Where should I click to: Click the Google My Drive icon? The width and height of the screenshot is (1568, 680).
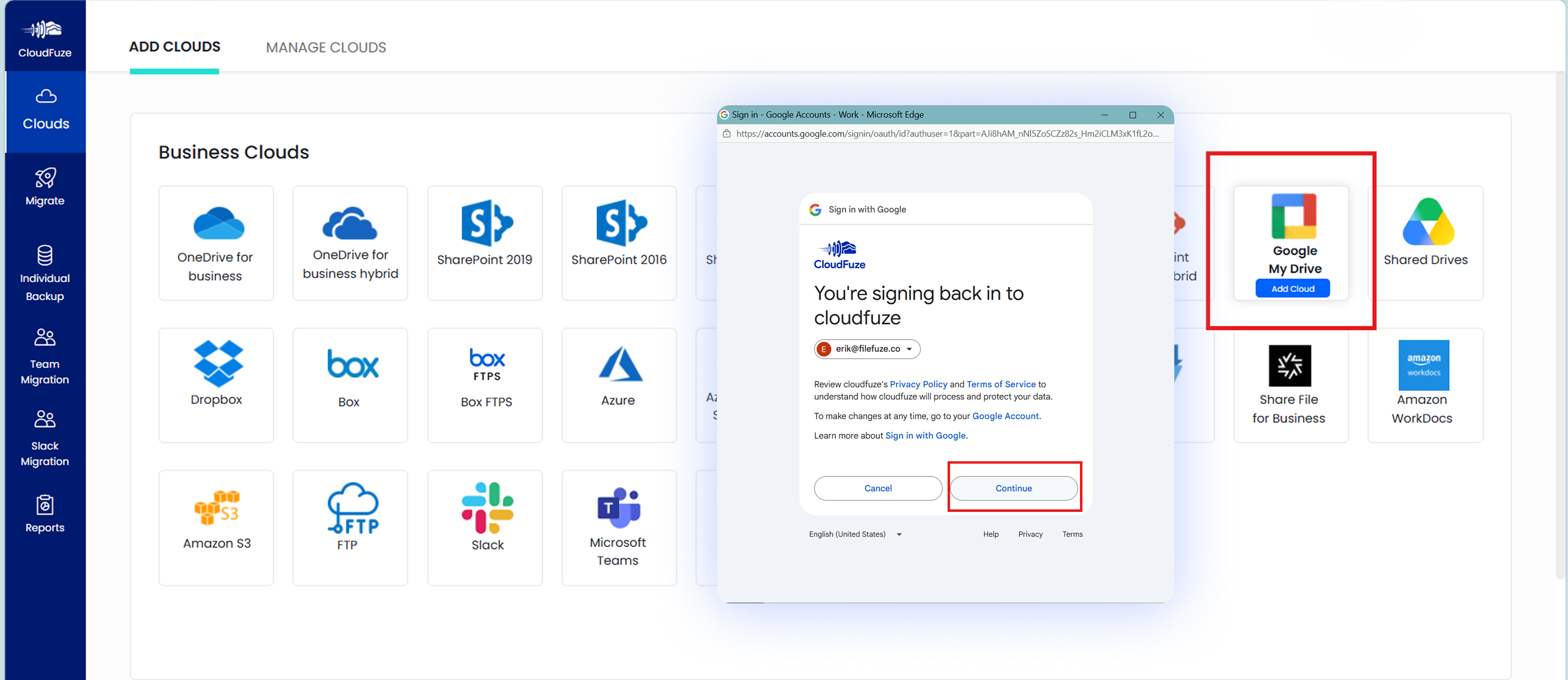point(1294,216)
